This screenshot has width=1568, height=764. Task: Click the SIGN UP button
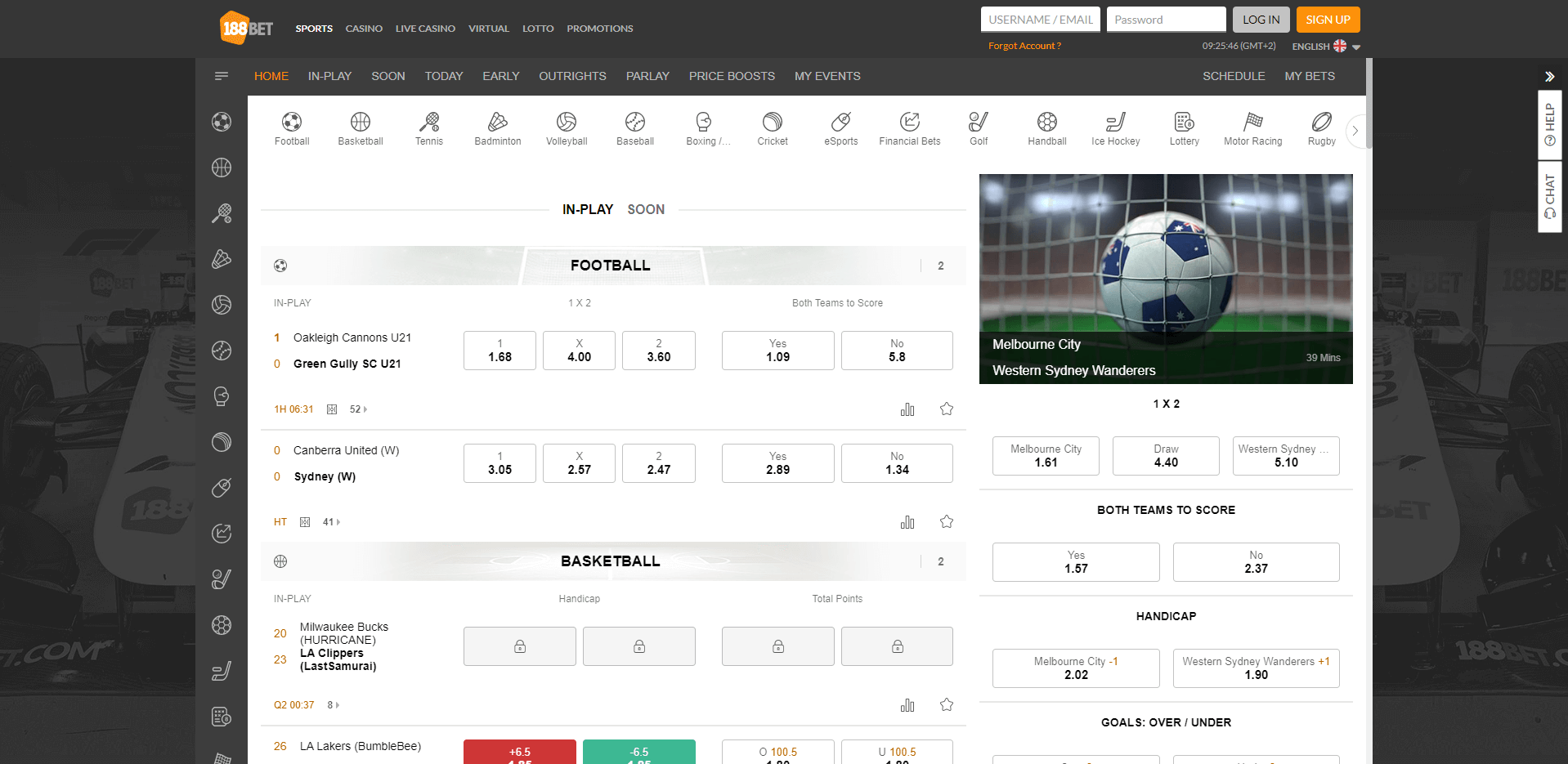[x=1328, y=20]
